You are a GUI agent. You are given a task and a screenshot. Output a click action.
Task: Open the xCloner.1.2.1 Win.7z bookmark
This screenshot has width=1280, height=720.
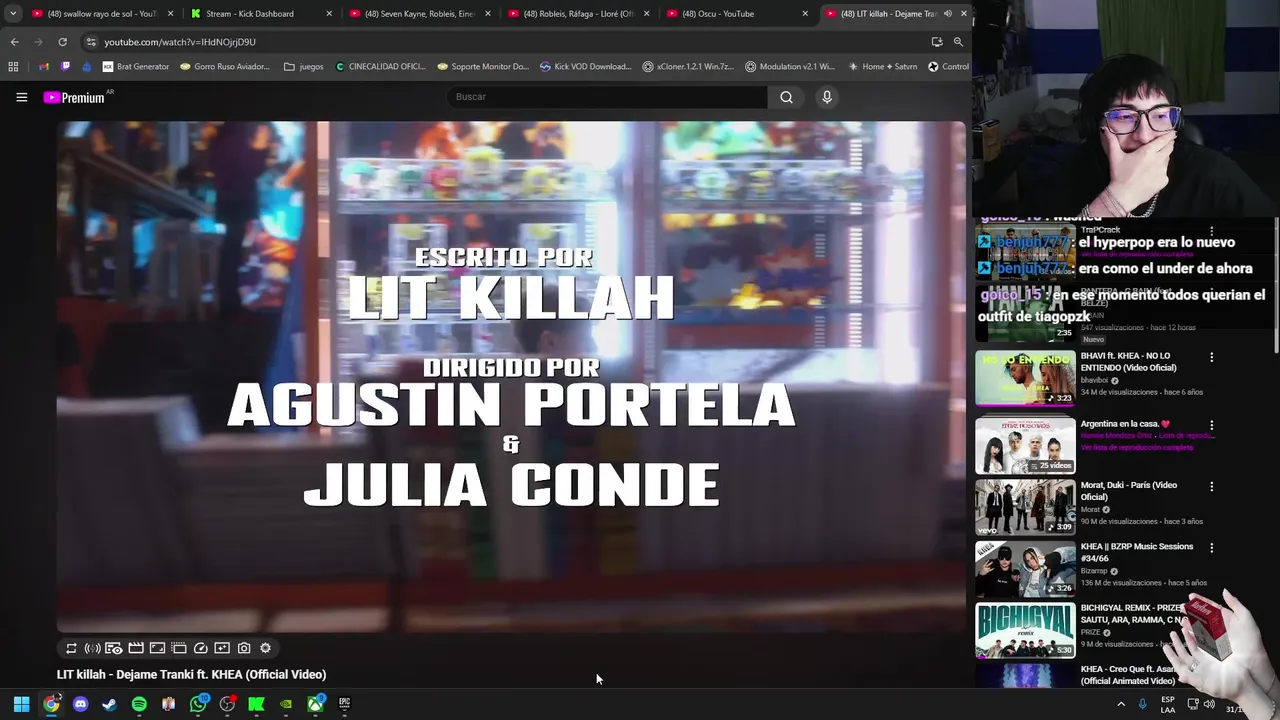pyautogui.click(x=688, y=67)
